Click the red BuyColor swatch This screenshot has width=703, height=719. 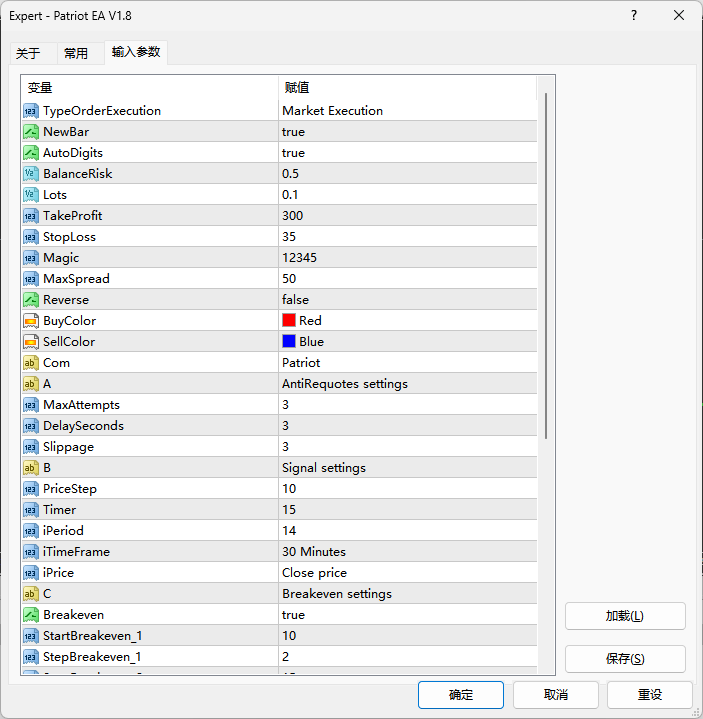289,321
